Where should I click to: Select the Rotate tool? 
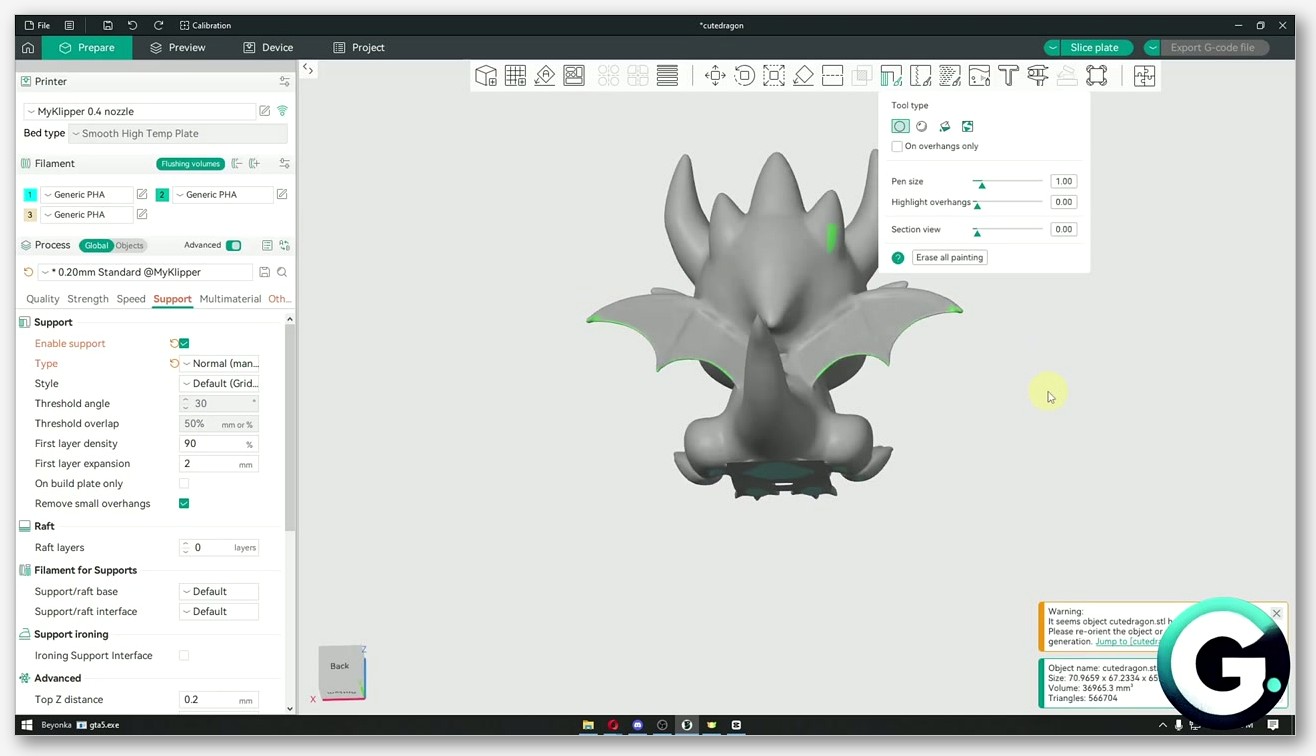[x=745, y=76]
